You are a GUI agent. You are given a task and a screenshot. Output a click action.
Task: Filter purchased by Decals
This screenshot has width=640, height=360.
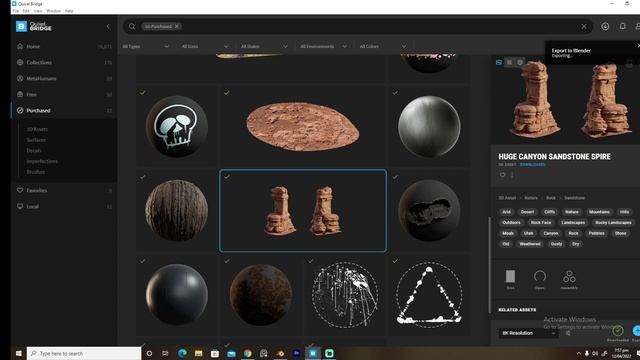[x=34, y=150]
